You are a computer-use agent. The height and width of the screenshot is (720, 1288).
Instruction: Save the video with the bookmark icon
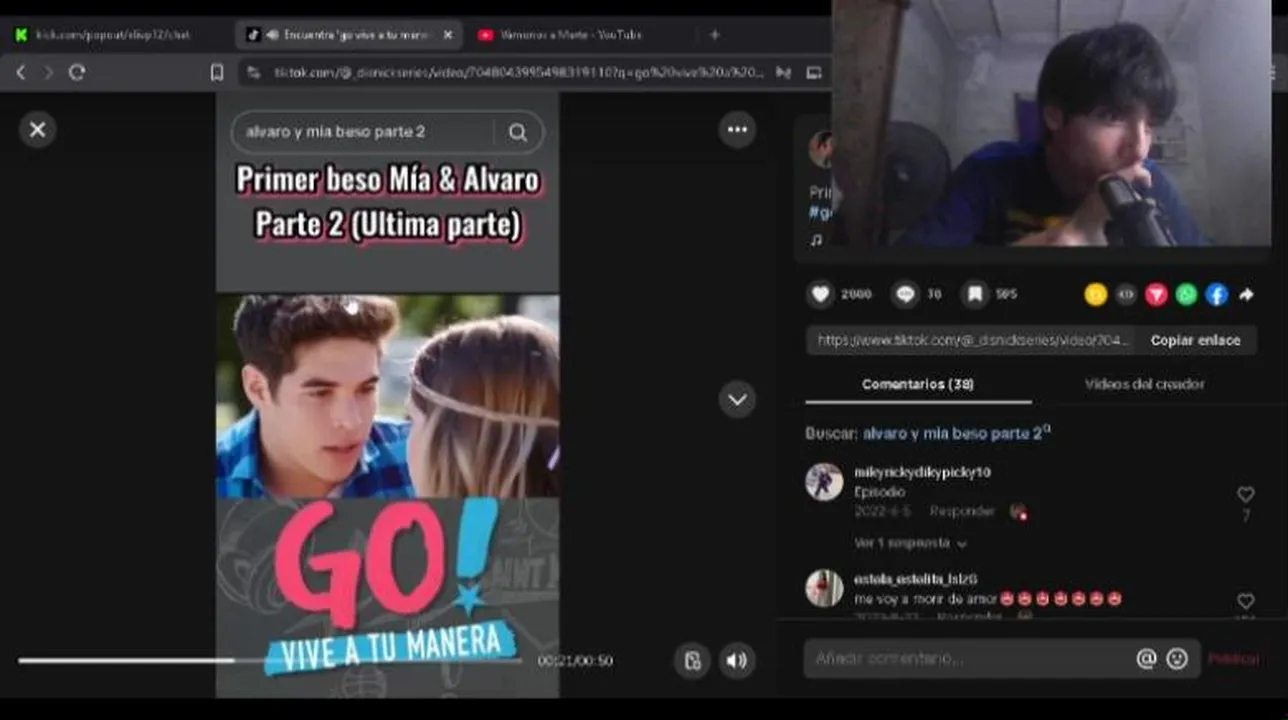click(x=974, y=294)
